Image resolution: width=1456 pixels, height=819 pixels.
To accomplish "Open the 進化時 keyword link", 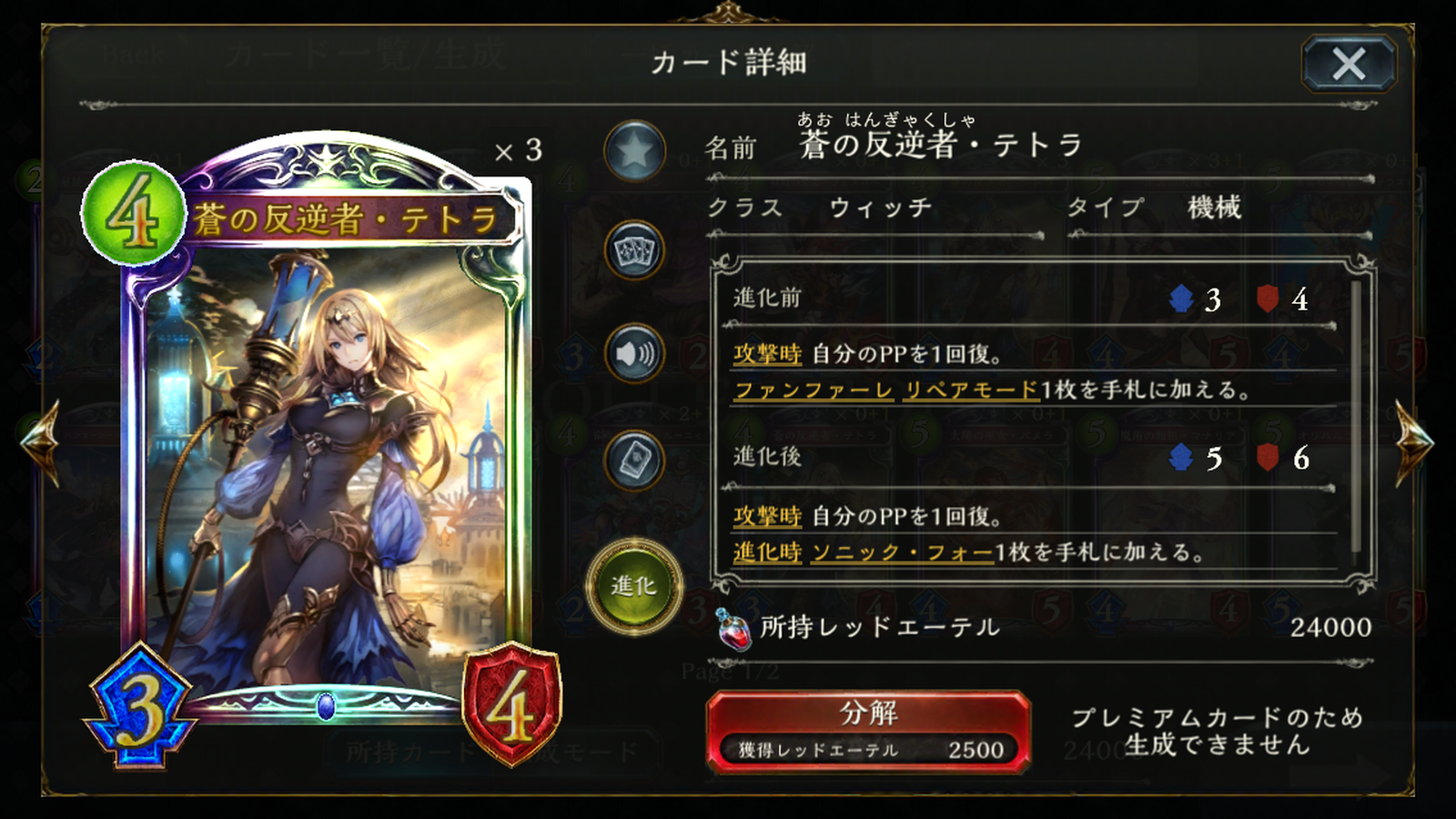I will (x=767, y=552).
